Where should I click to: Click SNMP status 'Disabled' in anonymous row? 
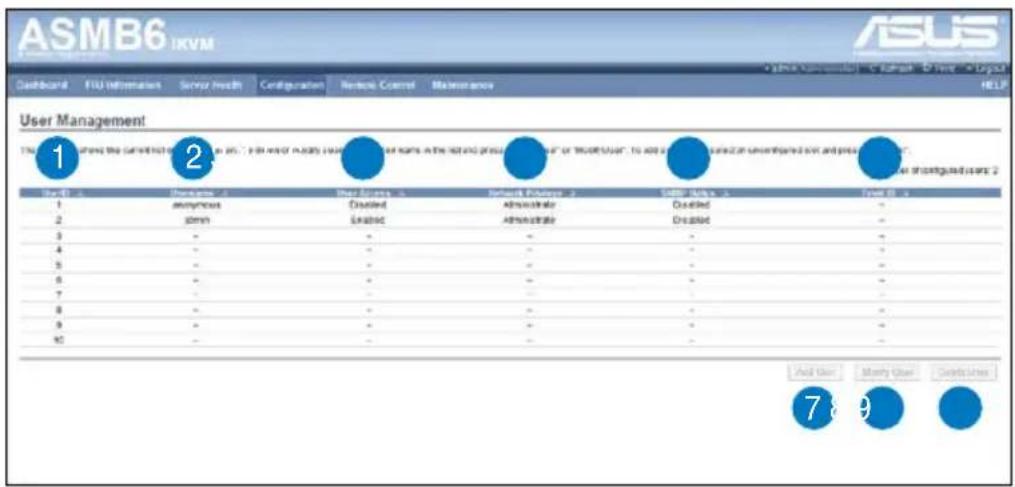pyautogui.click(x=691, y=205)
